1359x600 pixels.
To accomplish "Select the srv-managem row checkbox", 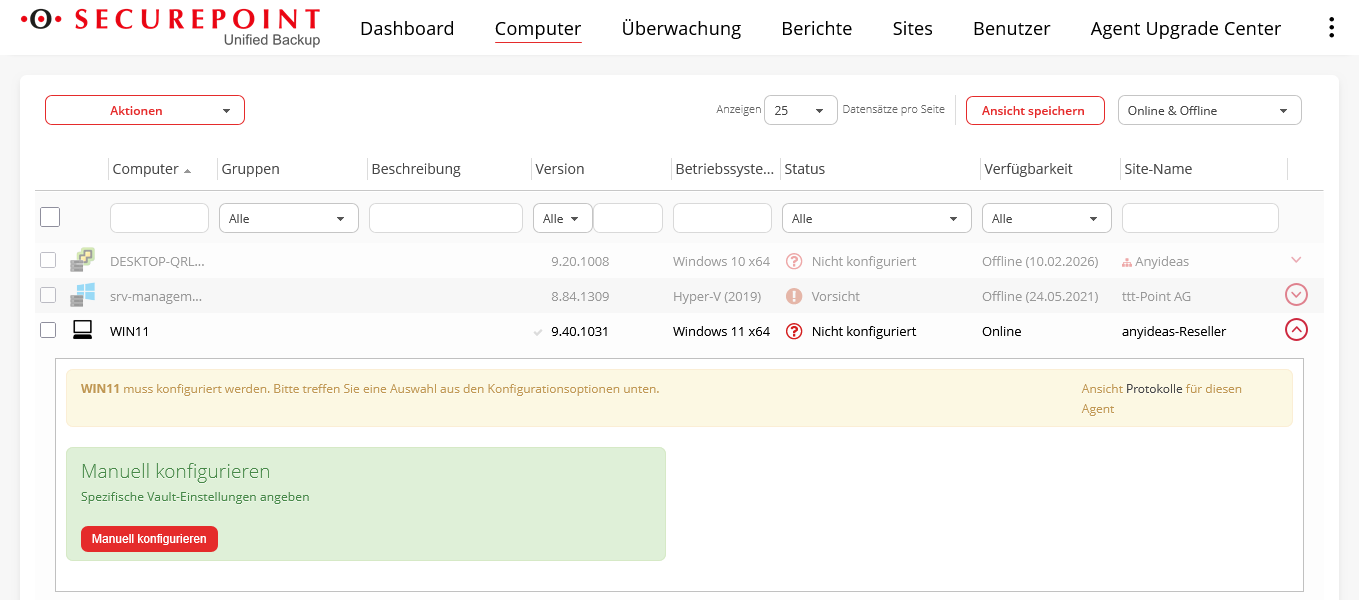I will [48, 295].
